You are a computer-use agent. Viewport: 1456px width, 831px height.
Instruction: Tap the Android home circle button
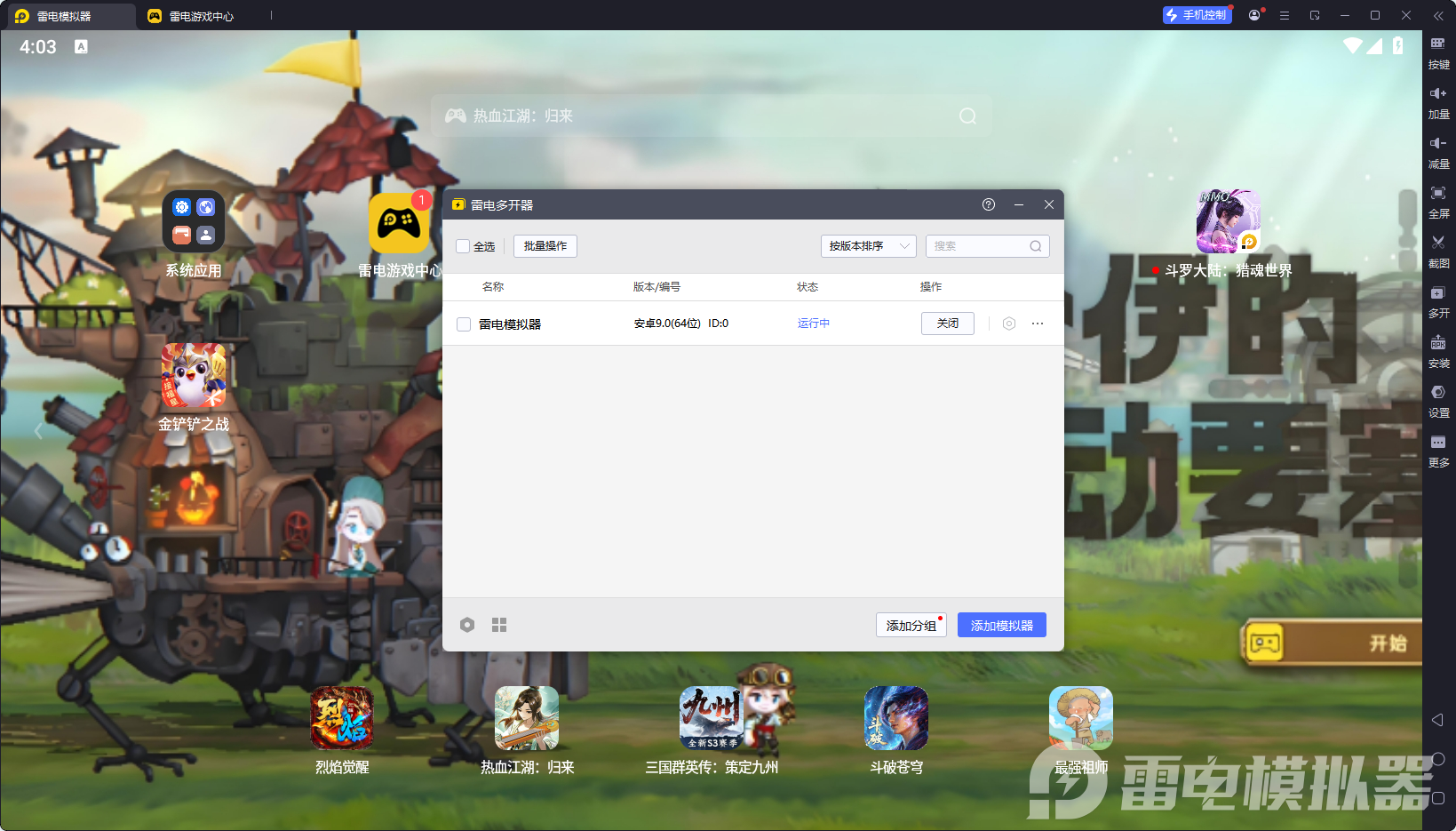[x=1438, y=759]
